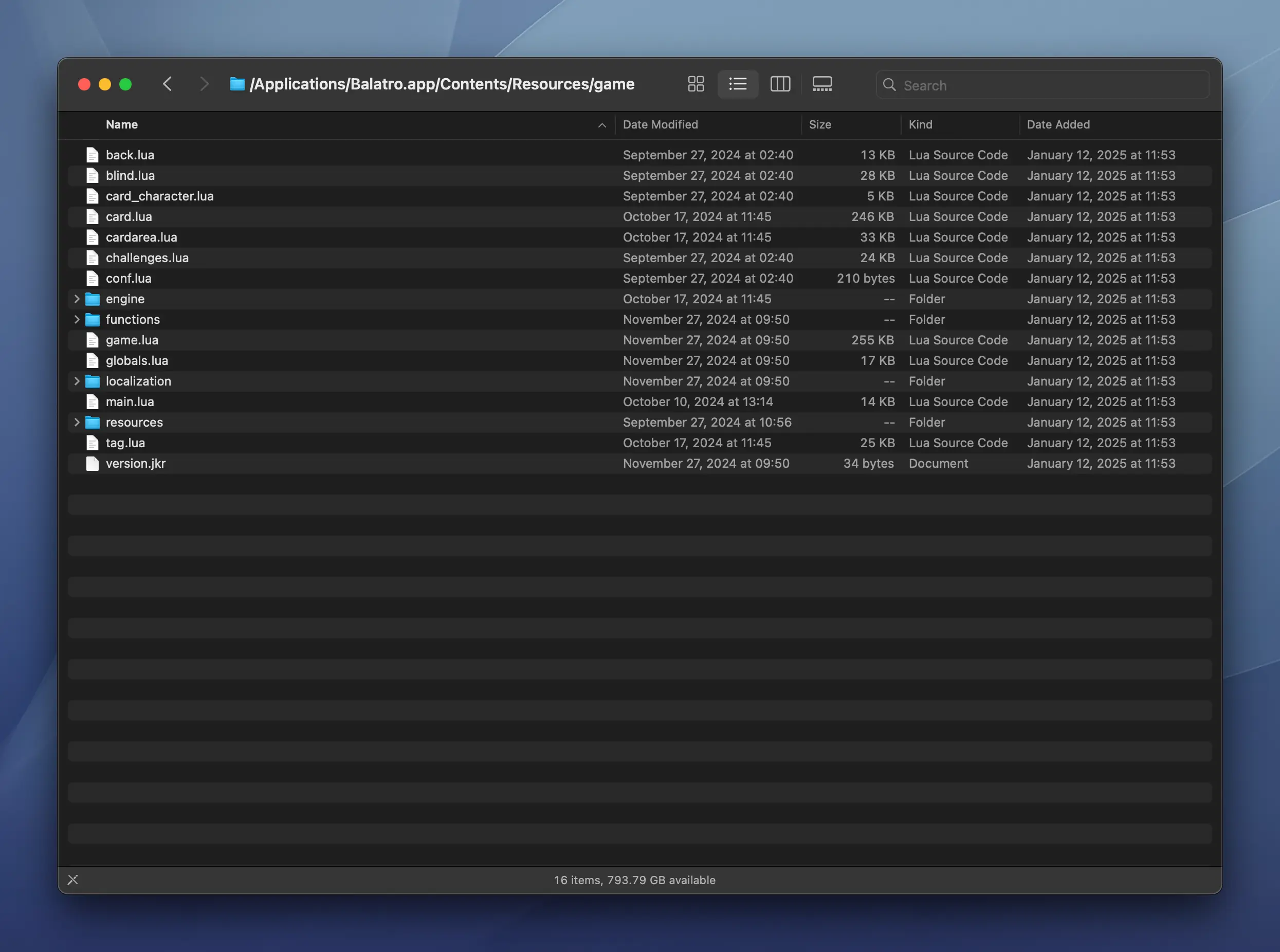Screen dimensions: 1280x952
Task: Switch to gallery view
Action: (x=822, y=84)
